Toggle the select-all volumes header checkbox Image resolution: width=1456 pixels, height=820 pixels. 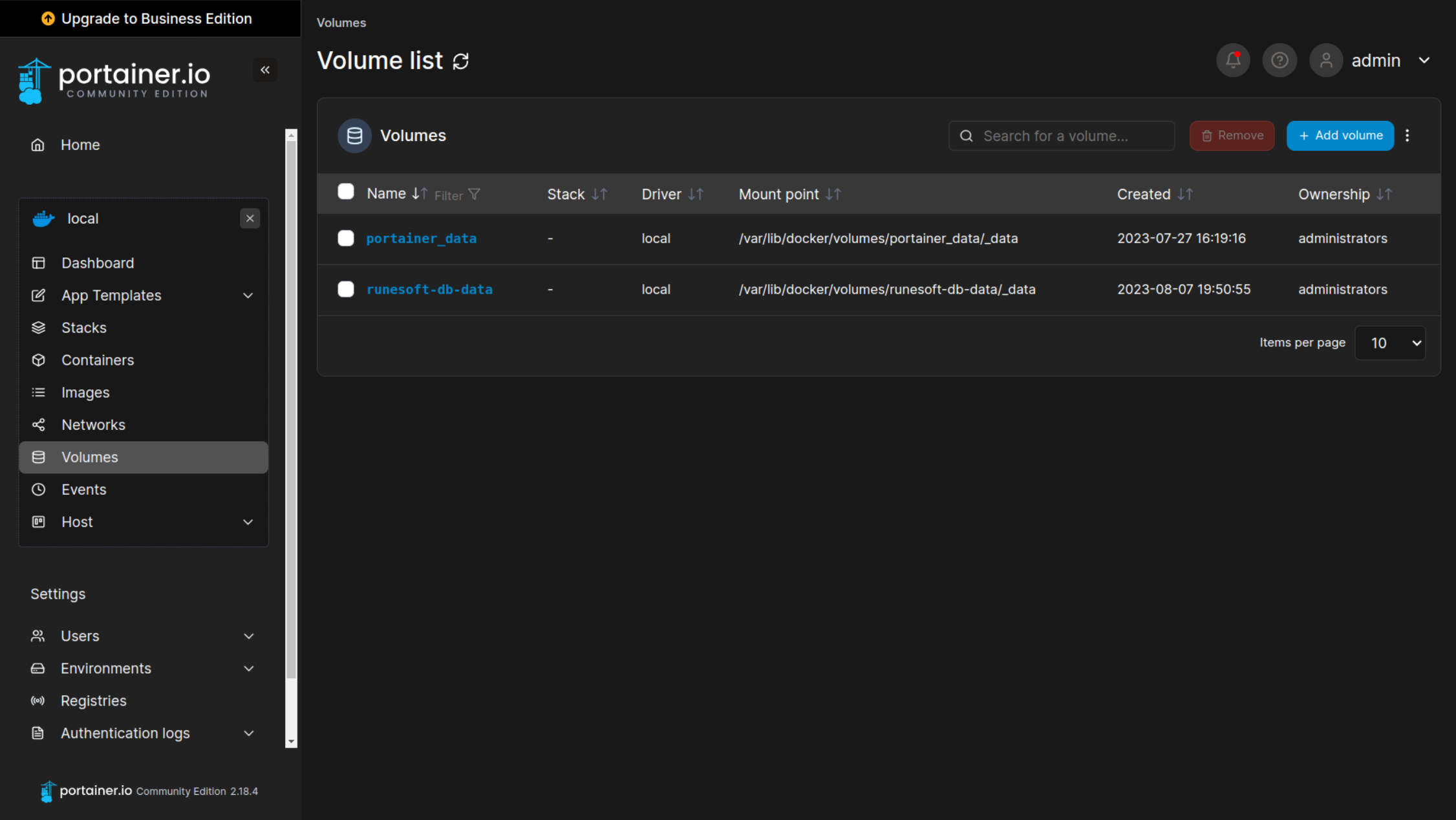[346, 192]
